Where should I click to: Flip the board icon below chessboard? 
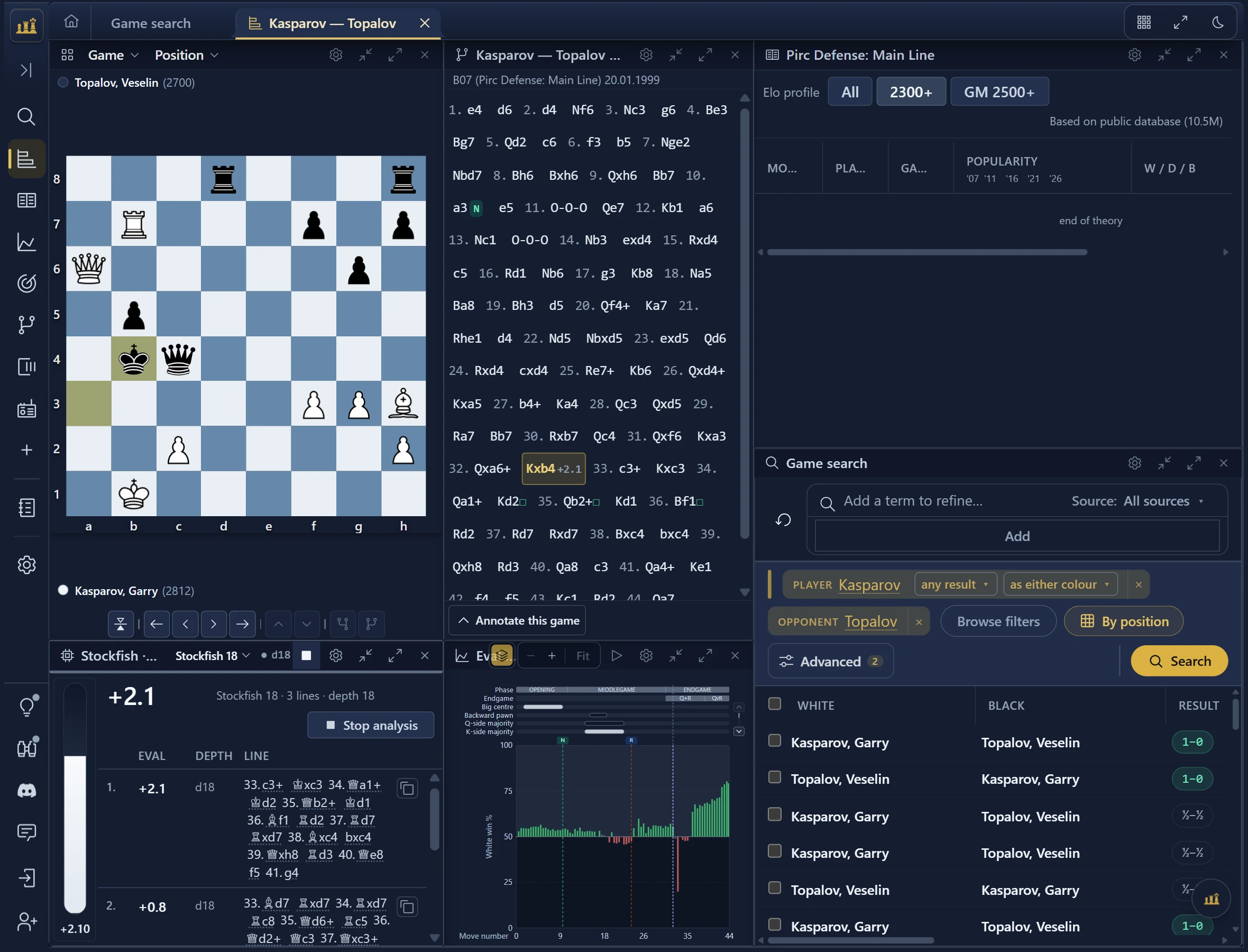coord(121,624)
